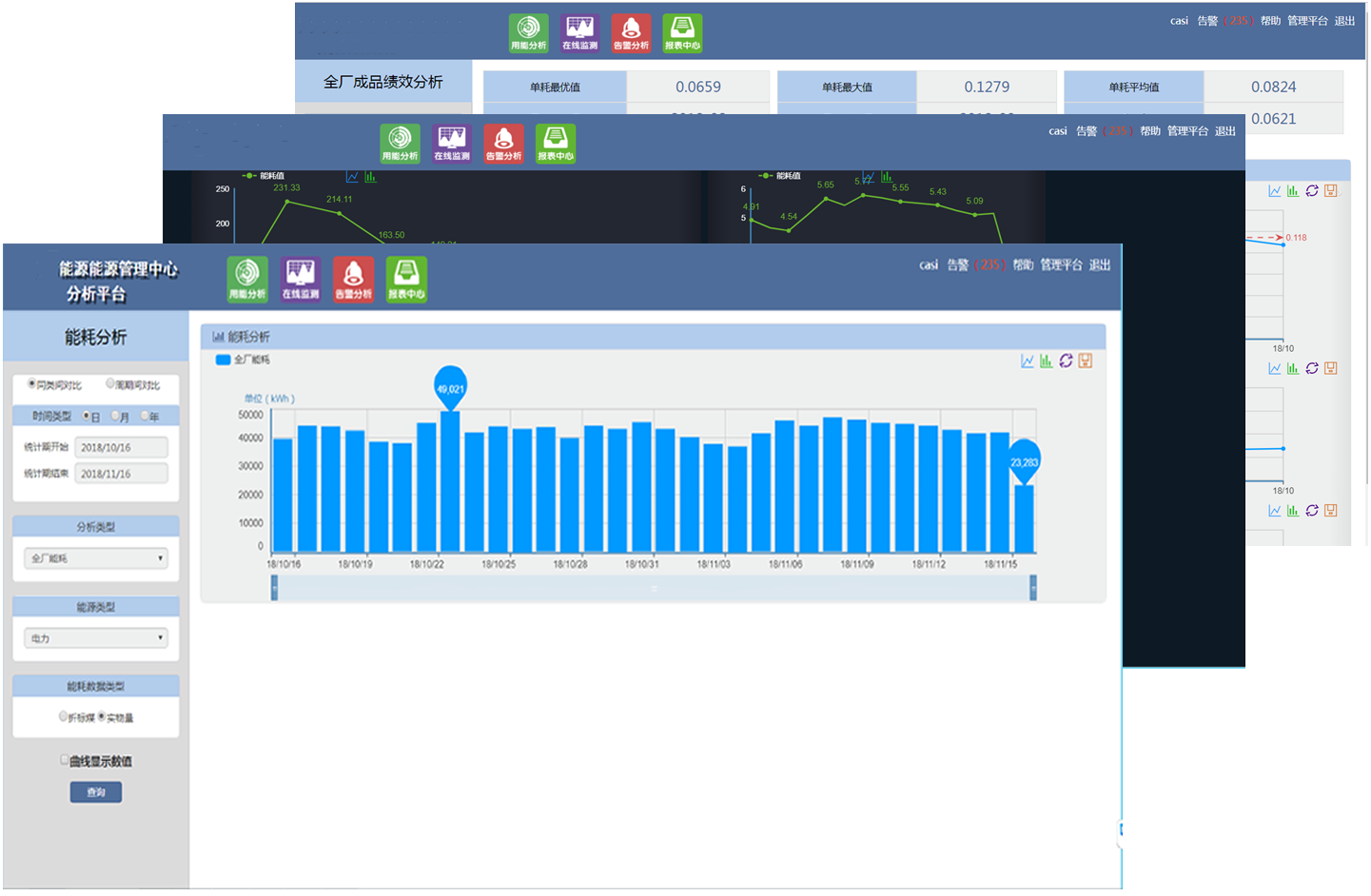Toggle 全厂能耗 legend series
Viewport: 1371px width, 896px height.
[x=243, y=360]
